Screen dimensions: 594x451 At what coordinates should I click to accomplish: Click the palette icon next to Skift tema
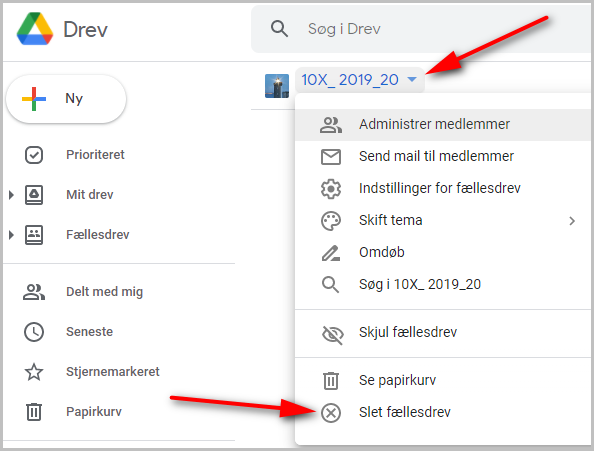pos(331,220)
